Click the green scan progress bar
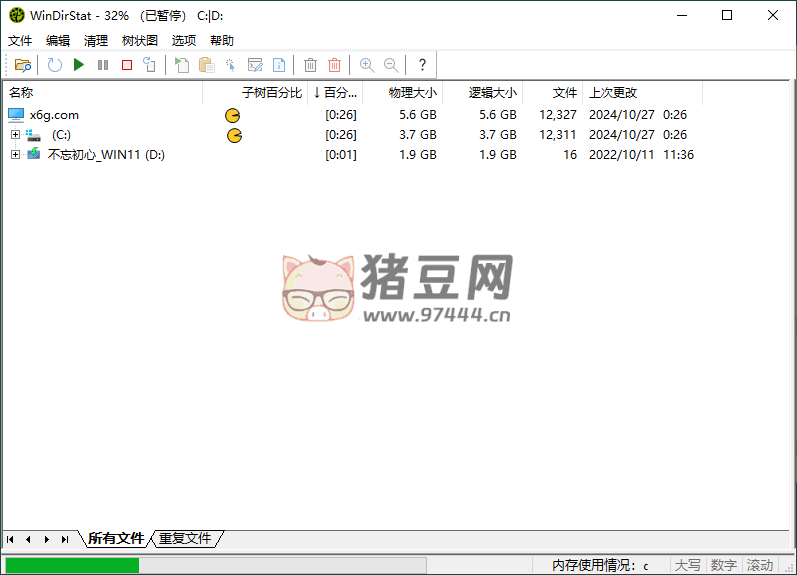The image size is (797, 575). 72,565
